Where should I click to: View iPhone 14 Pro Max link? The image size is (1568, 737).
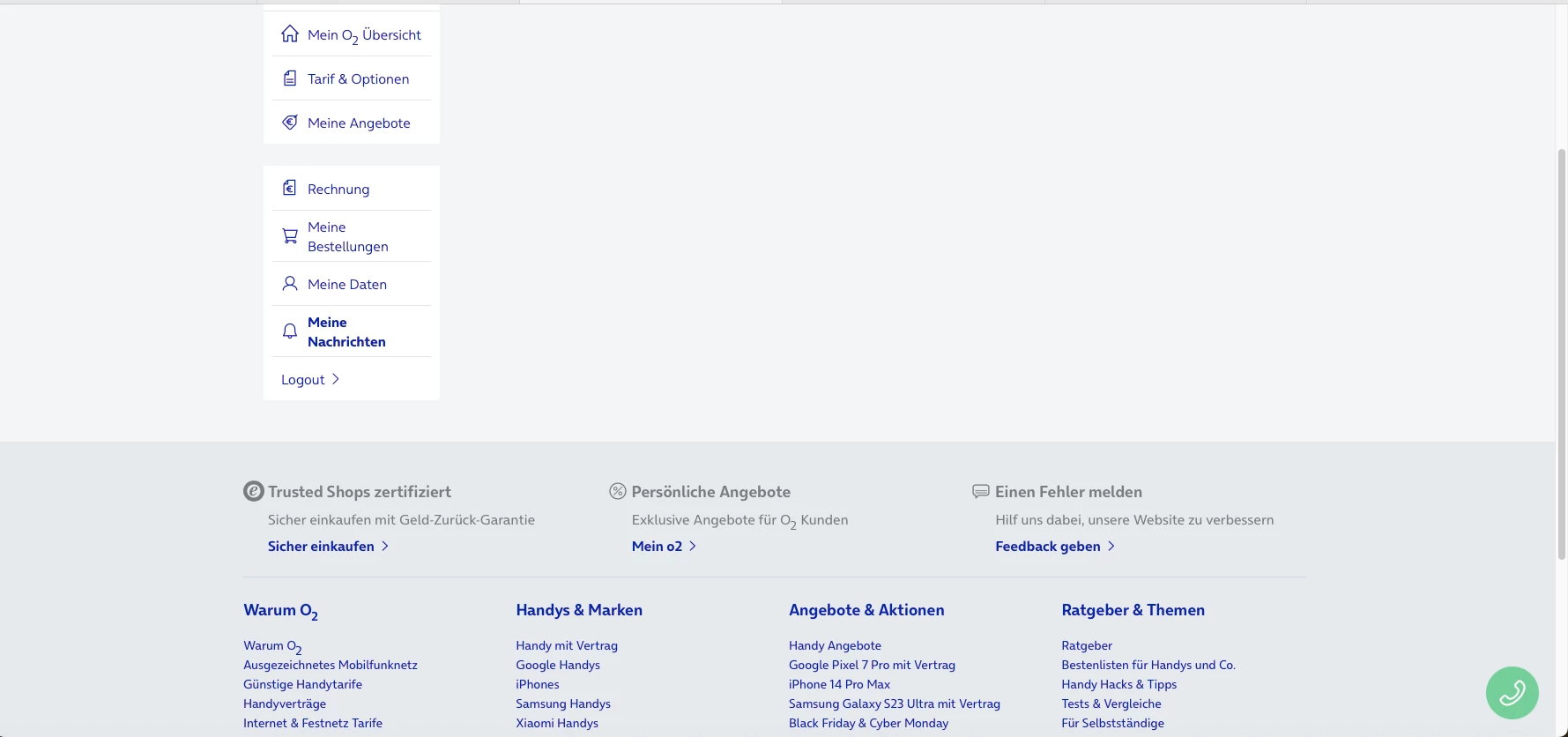point(839,684)
